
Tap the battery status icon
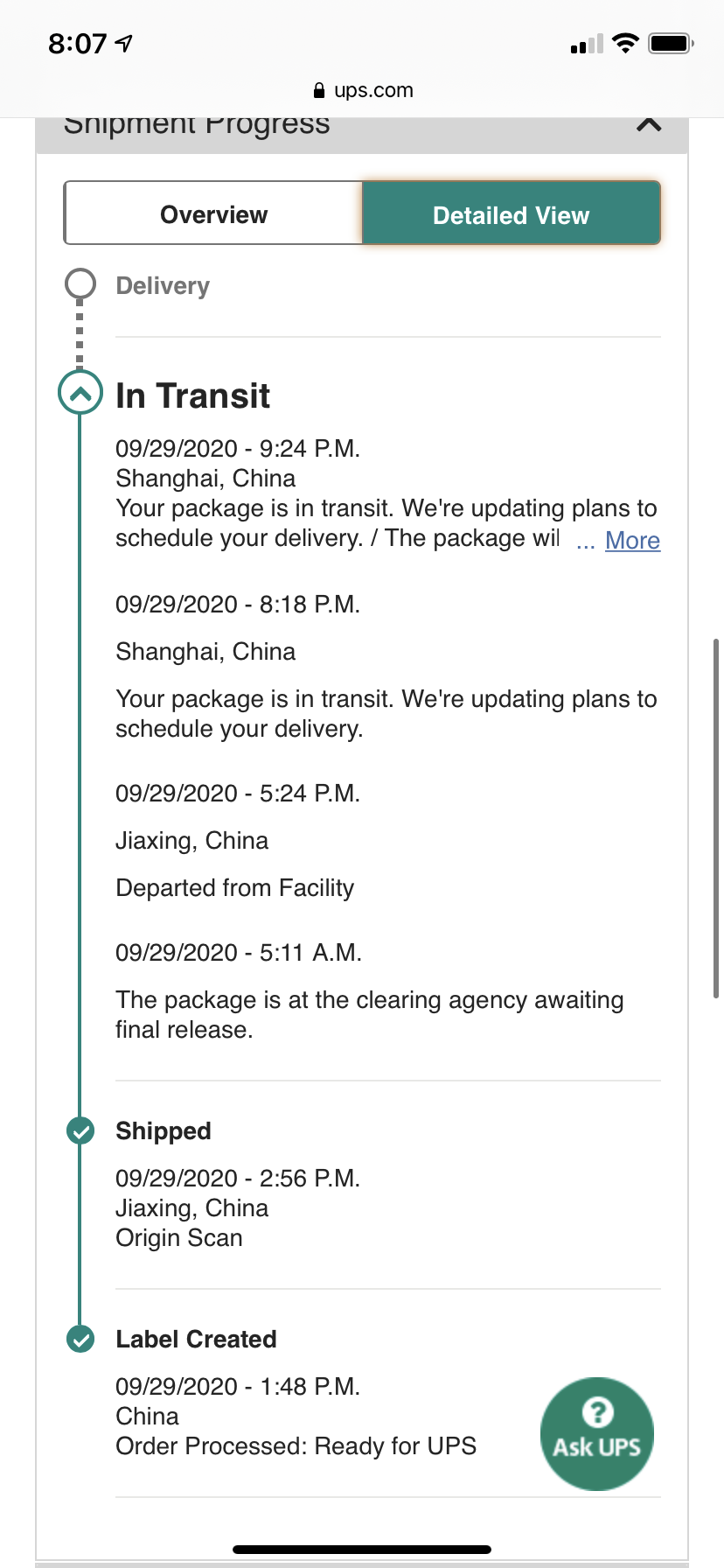coord(671,43)
